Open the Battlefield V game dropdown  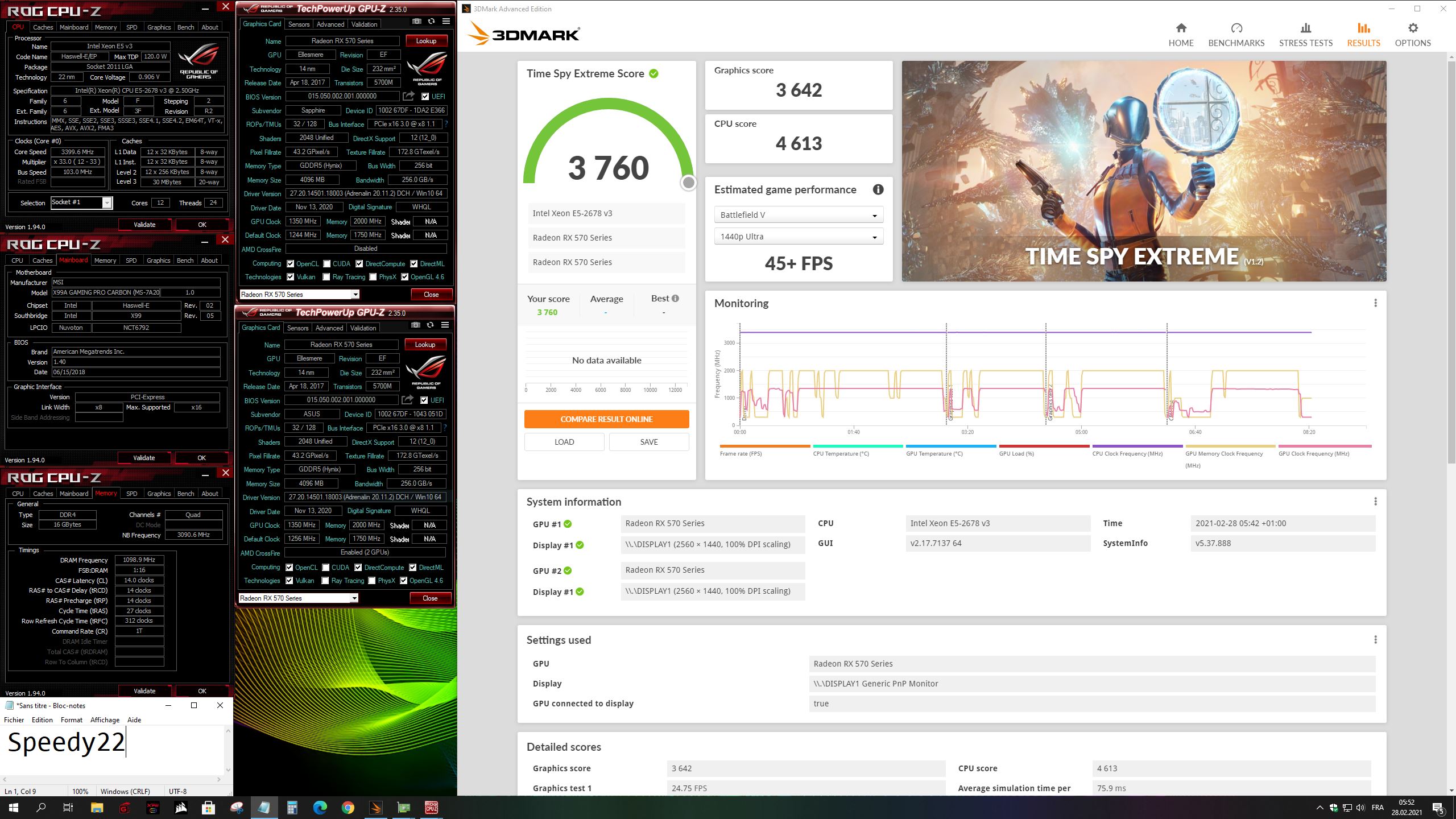click(x=799, y=215)
